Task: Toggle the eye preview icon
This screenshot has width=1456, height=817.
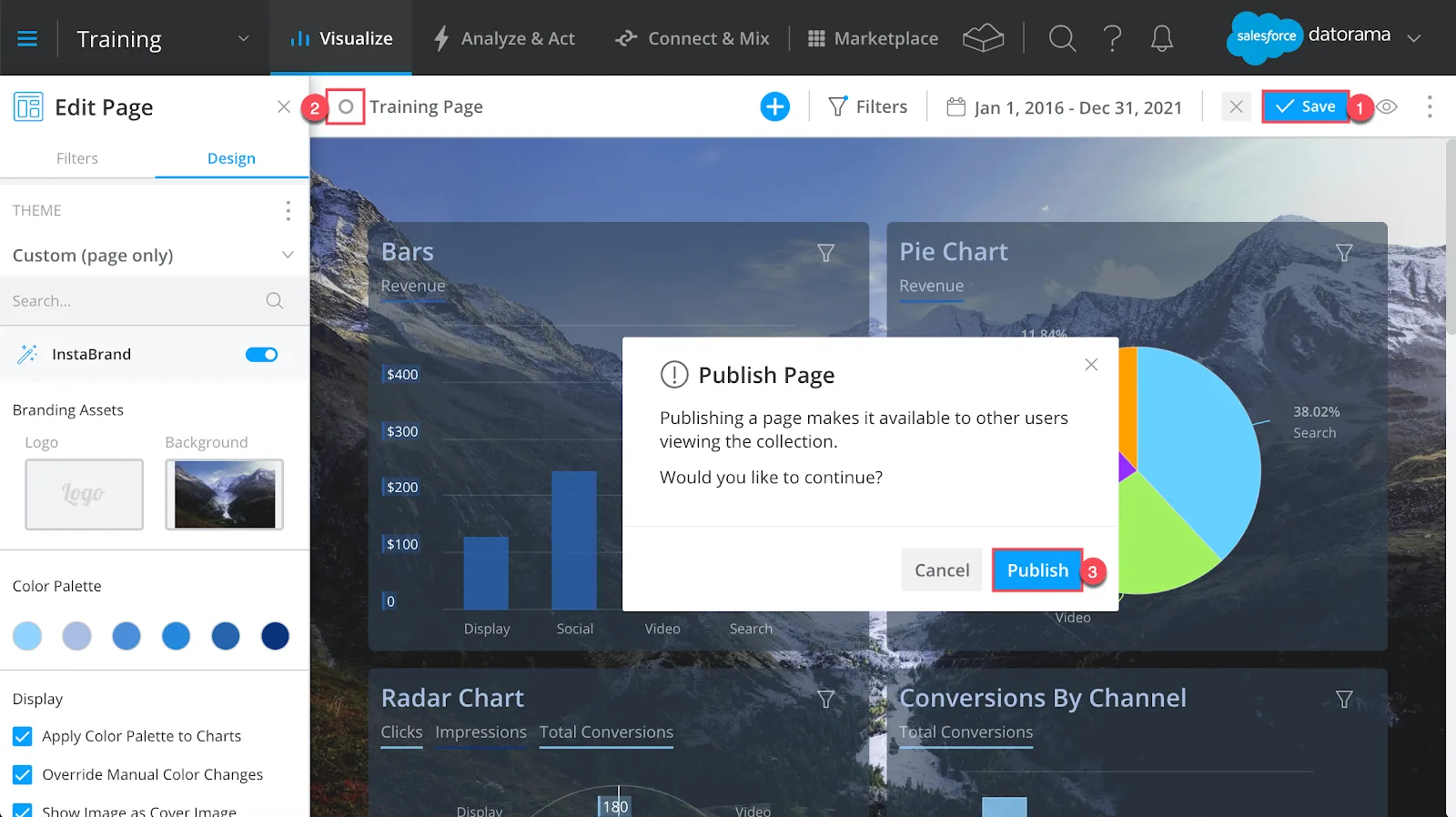Action: pyautogui.click(x=1387, y=107)
